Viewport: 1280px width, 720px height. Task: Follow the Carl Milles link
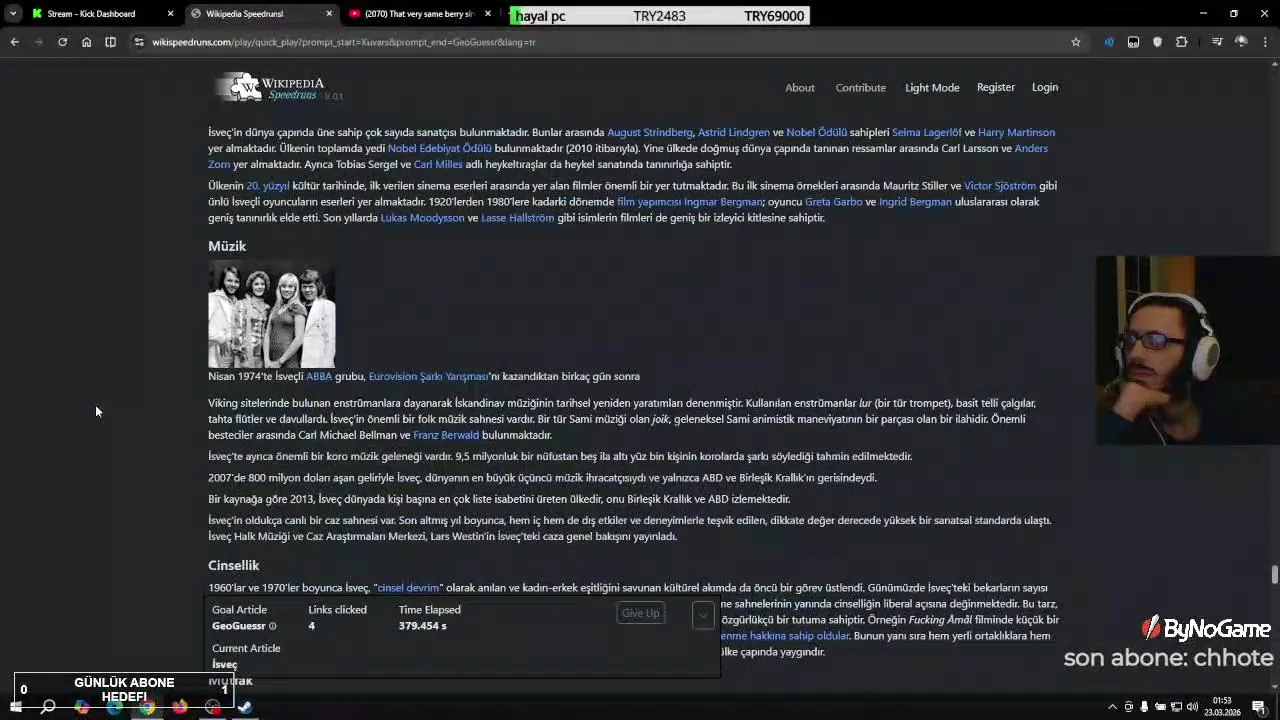pos(438,164)
